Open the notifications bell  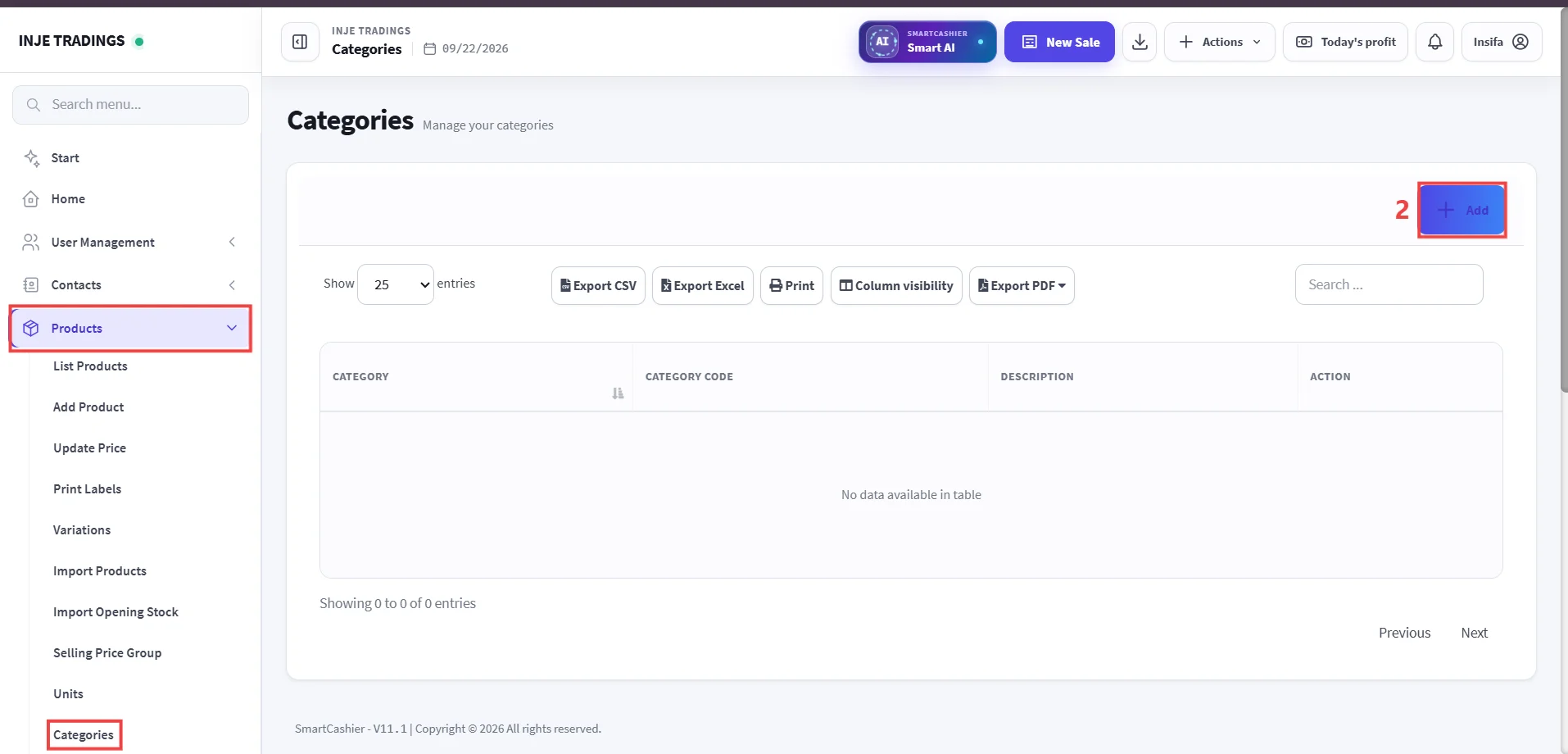[x=1434, y=42]
